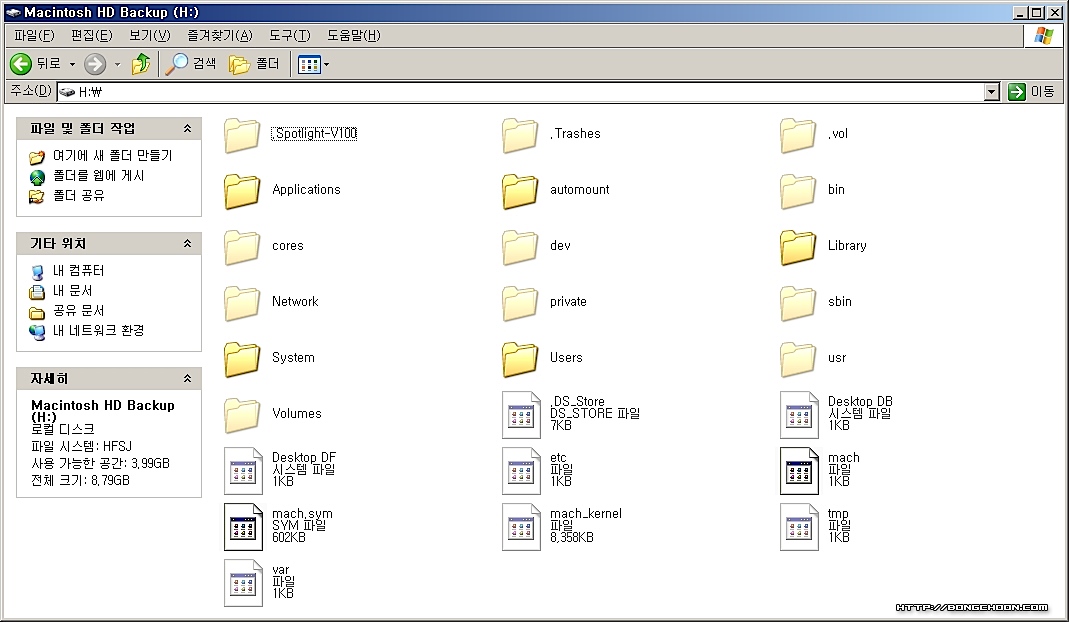The image size is (1069, 622).
Task: Select the Users folder icon
Action: click(x=520, y=358)
